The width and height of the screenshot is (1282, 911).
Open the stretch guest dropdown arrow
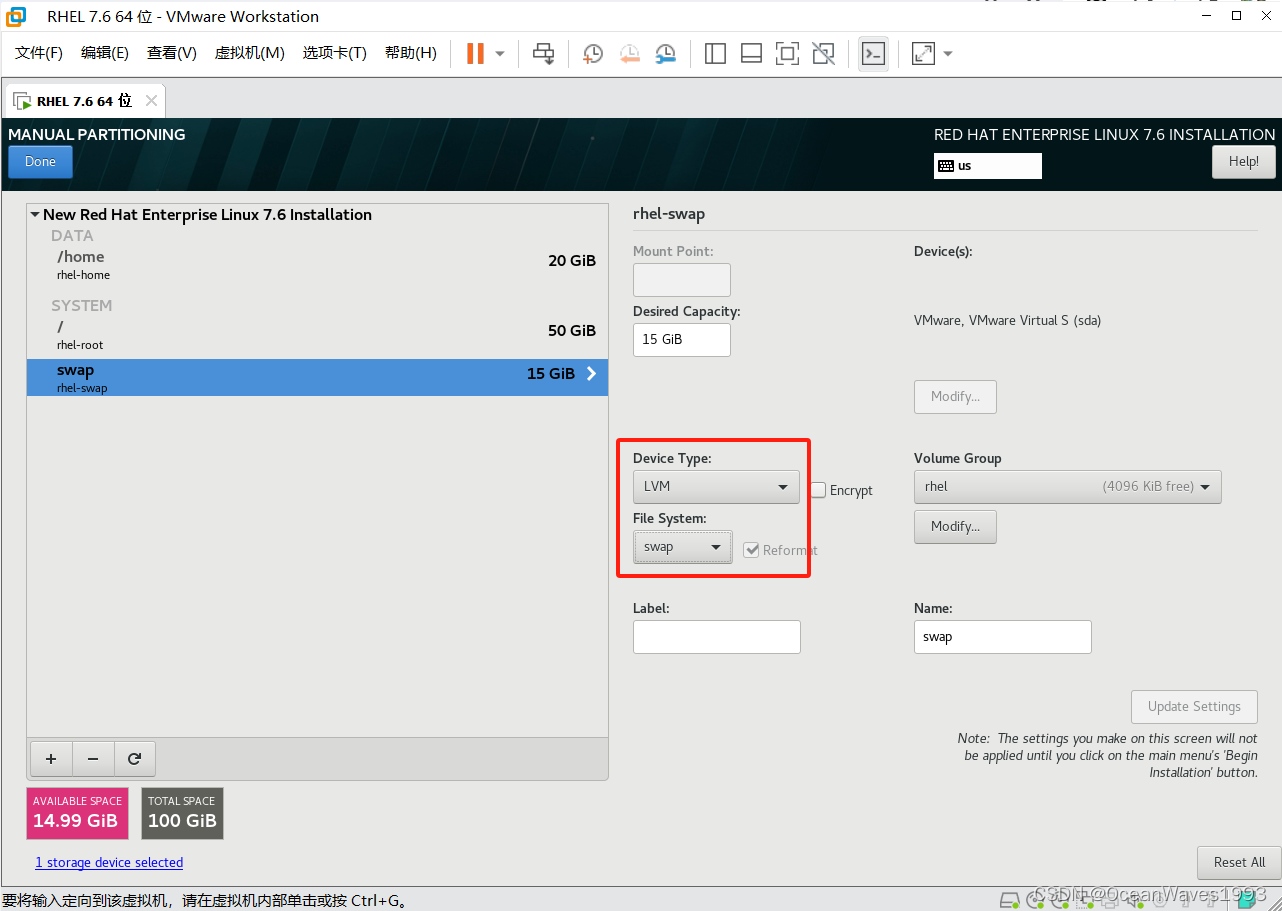click(948, 53)
